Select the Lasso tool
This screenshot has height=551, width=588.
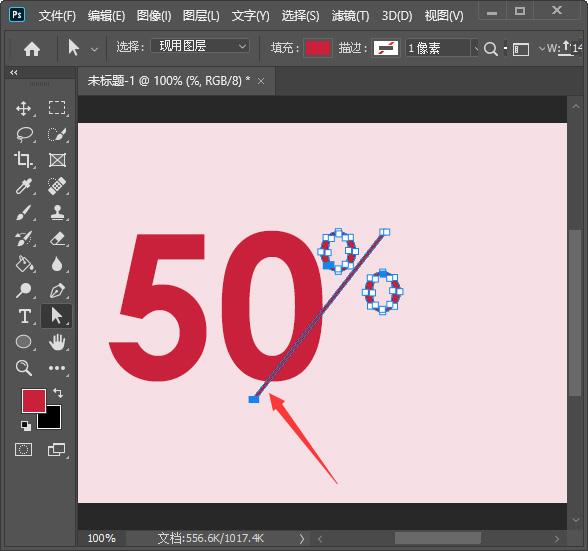point(24,134)
